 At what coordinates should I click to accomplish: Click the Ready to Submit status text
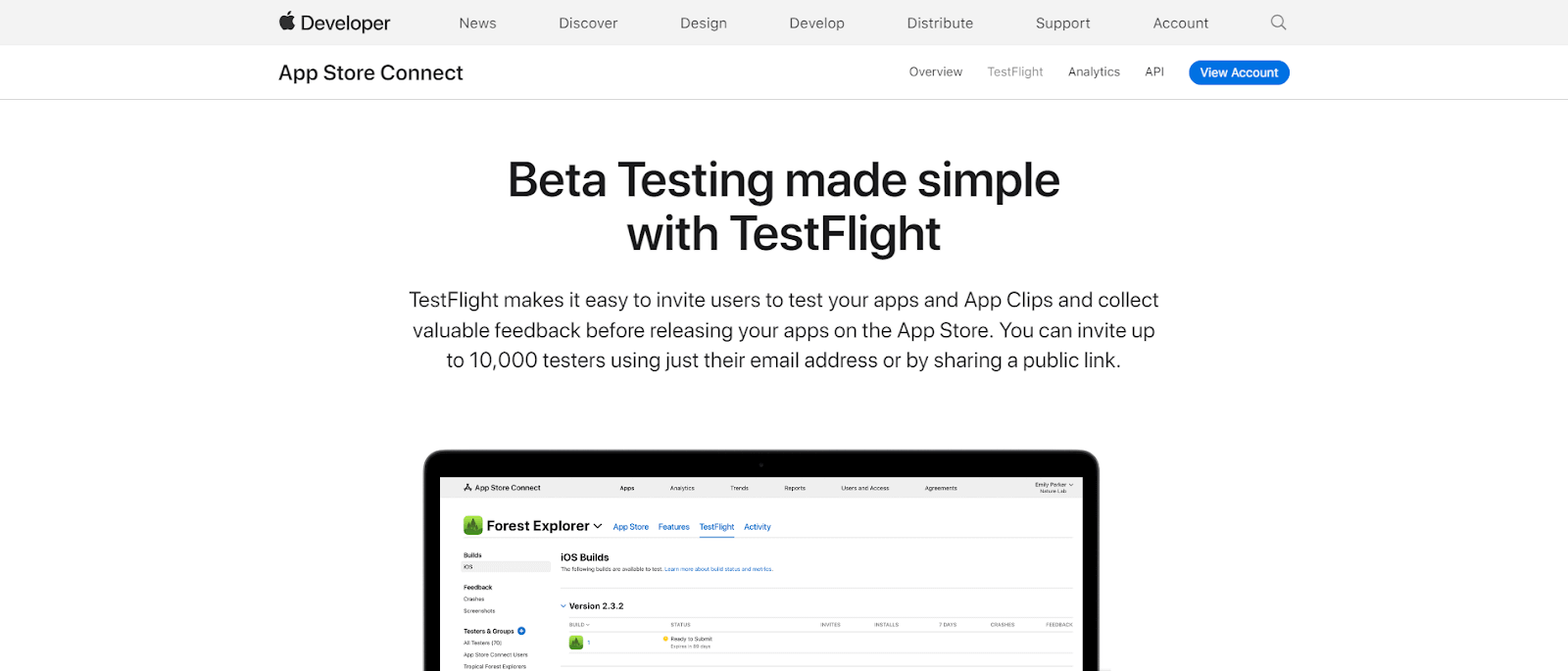pos(691,639)
